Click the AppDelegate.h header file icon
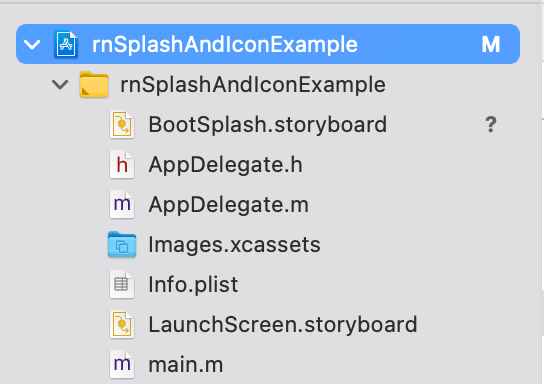This screenshot has height=384, width=544. pos(122,164)
